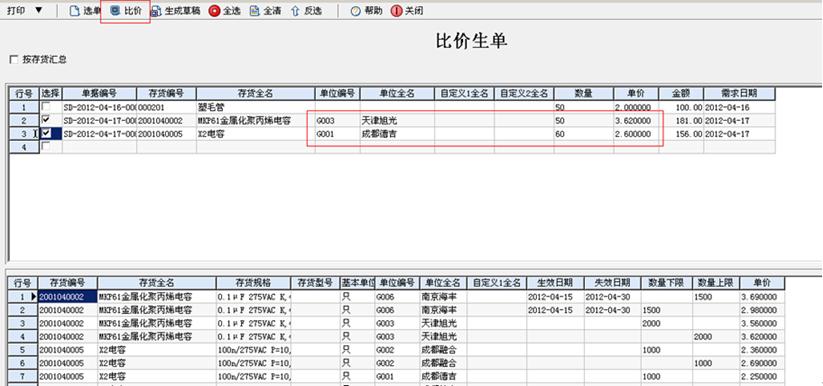The image size is (823, 386).
Task: Click the 选择 column header
Action: pyautogui.click(x=51, y=93)
